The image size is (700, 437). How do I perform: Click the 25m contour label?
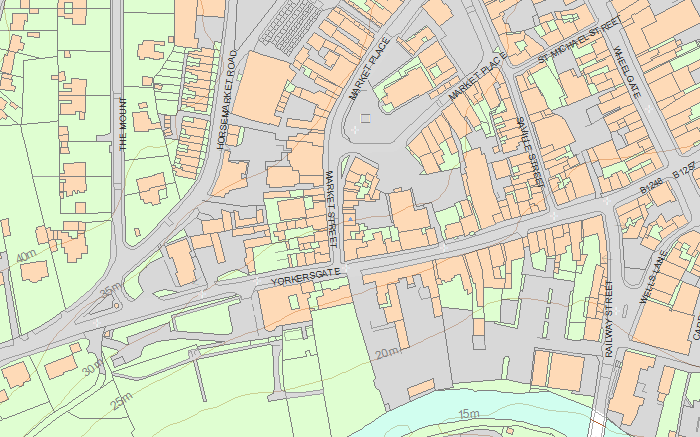(122, 401)
